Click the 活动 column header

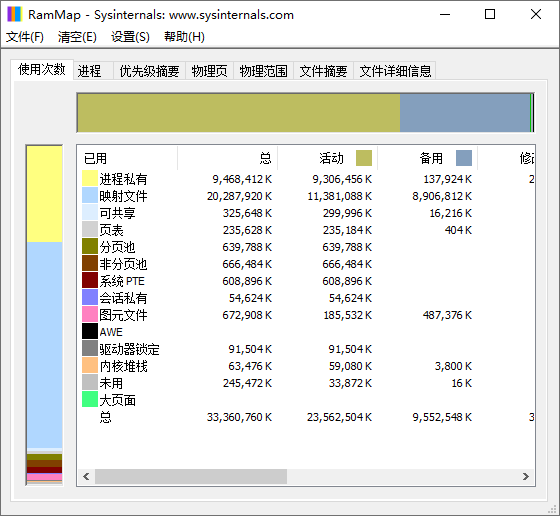(328, 158)
